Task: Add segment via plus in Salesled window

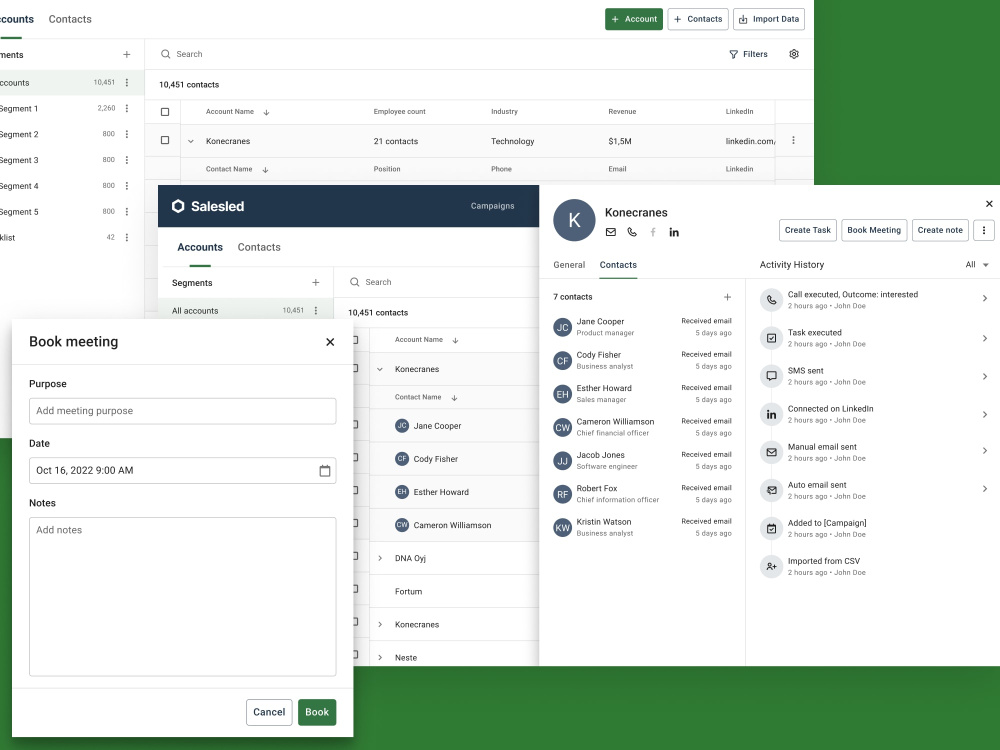Action: [x=316, y=283]
